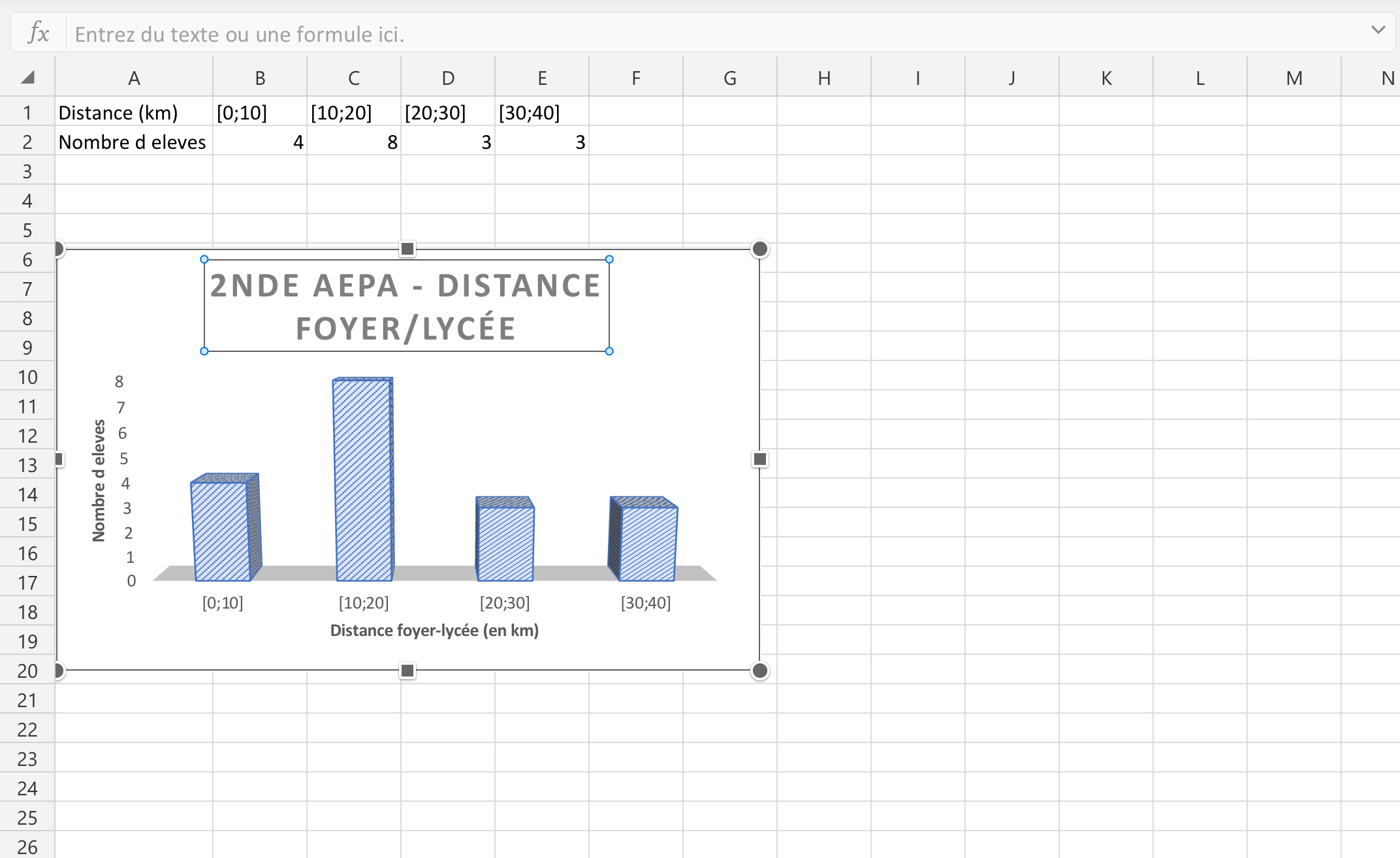
Task: Click the vertical axis title 'Nombre d eleves'
Action: [x=99, y=480]
